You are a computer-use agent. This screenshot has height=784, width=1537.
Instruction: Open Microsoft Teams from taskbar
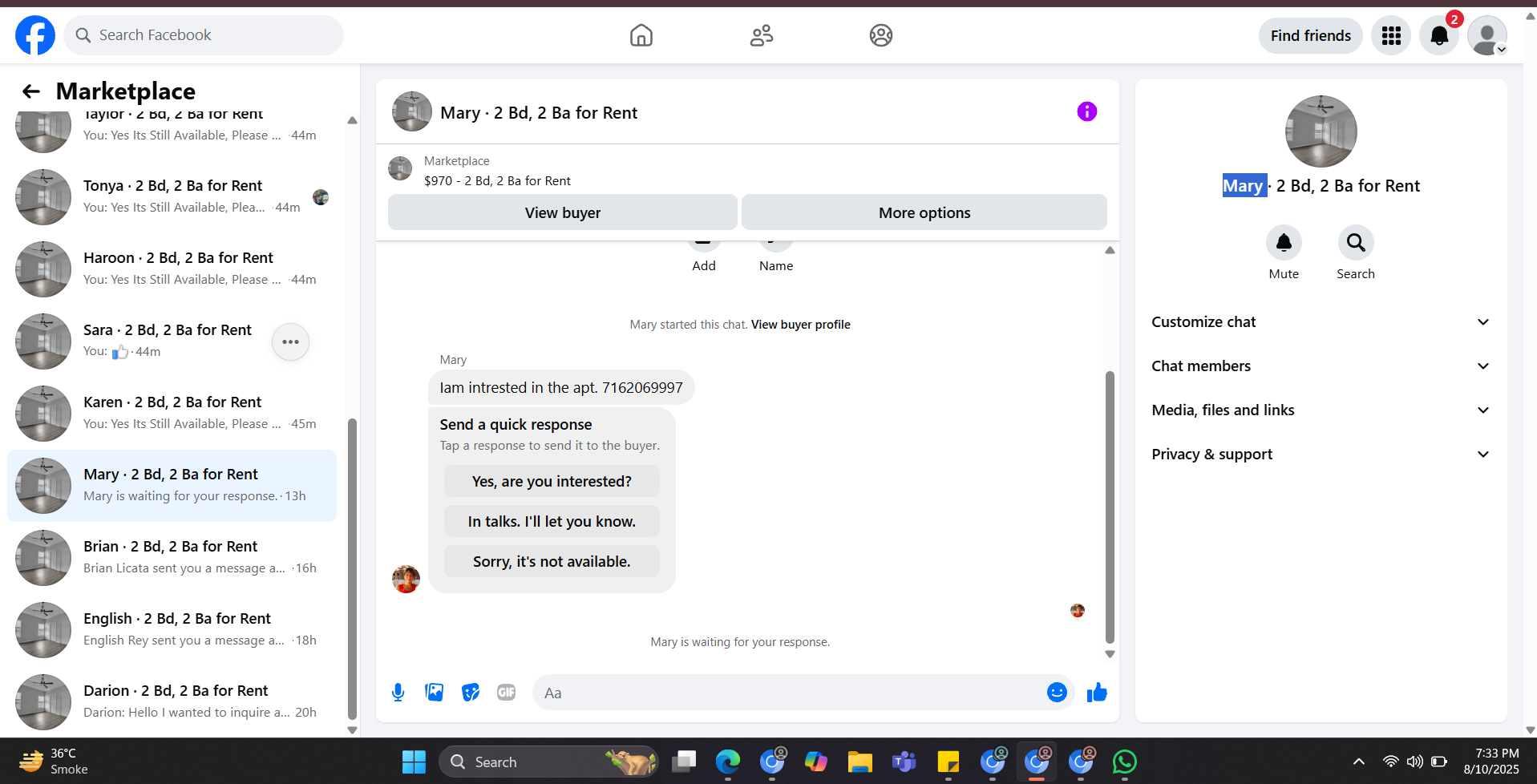tap(904, 762)
